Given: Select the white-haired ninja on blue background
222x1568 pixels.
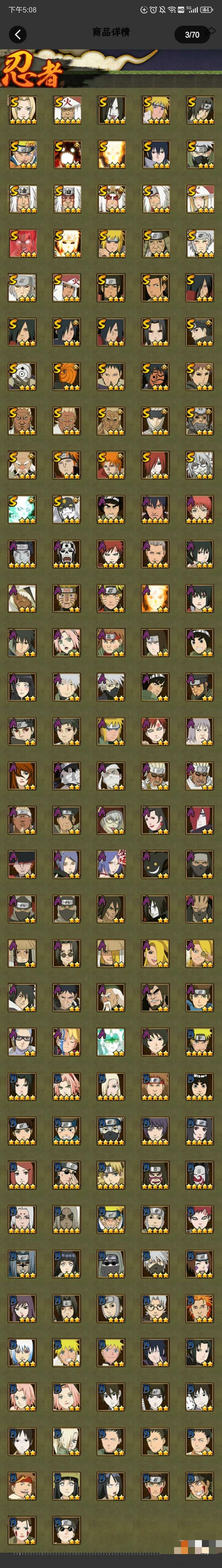Looking at the screenshot, I should pos(22,1354).
